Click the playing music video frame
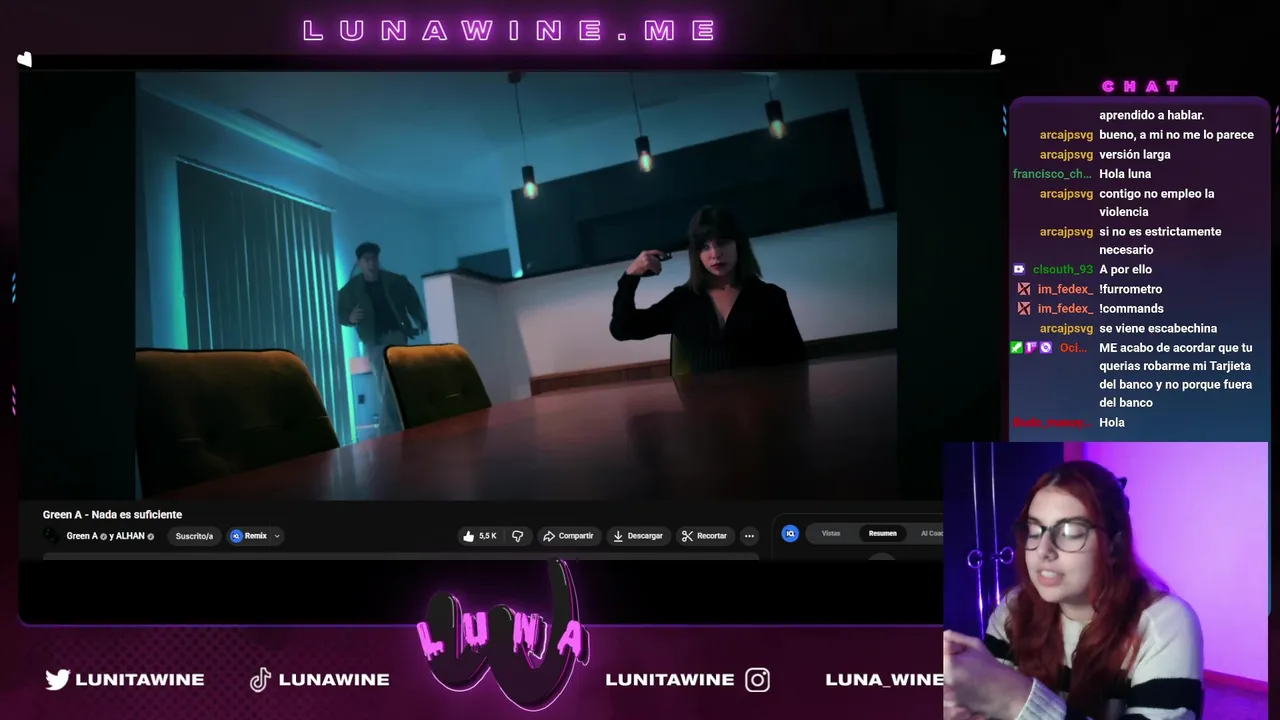Viewport: 1280px width, 720px height. (516, 285)
